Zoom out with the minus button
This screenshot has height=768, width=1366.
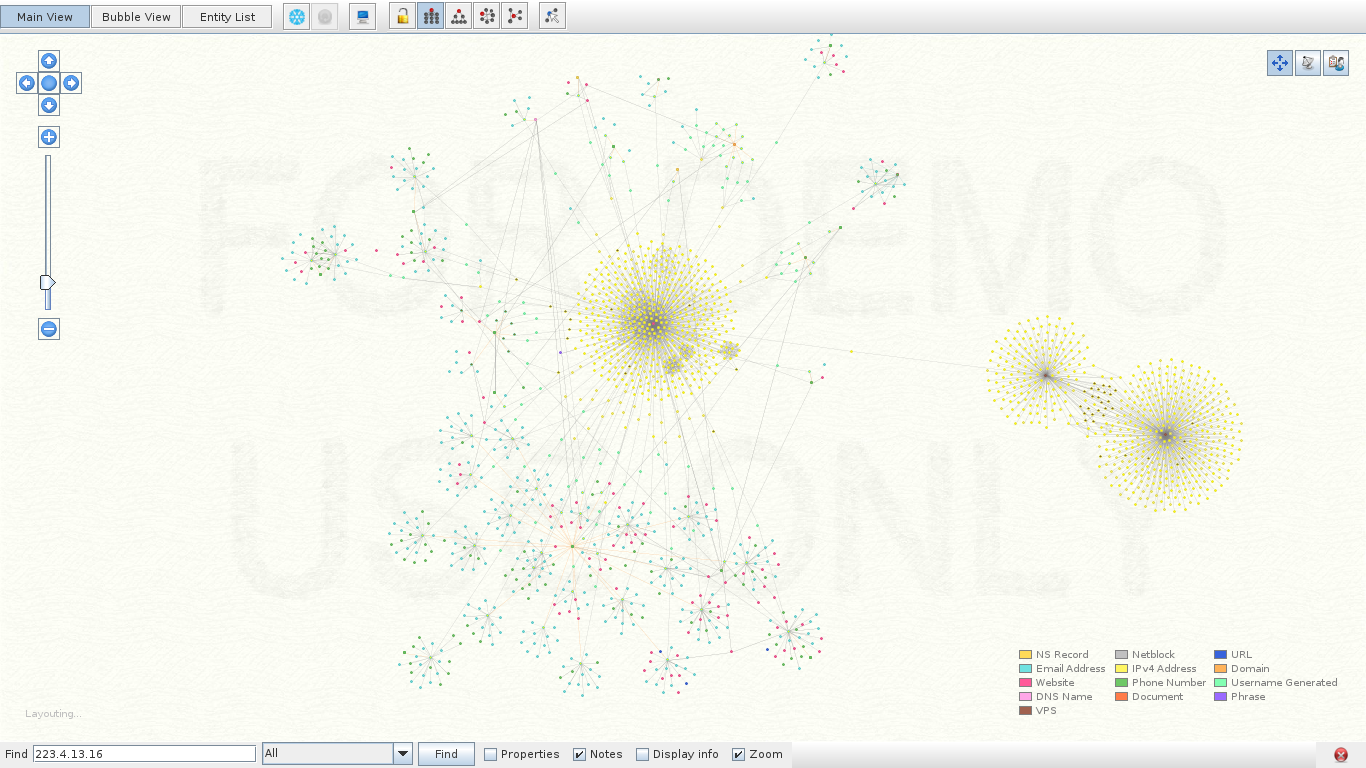tap(49, 329)
